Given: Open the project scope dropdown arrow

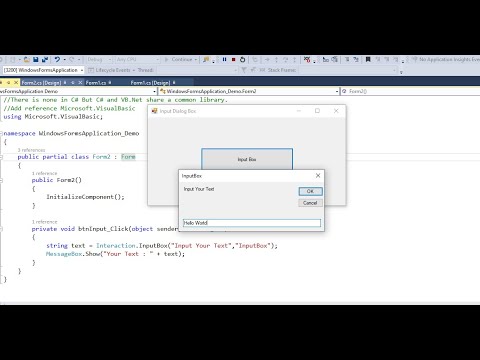Looking at the screenshot, I should pyautogui.click(x=154, y=91).
